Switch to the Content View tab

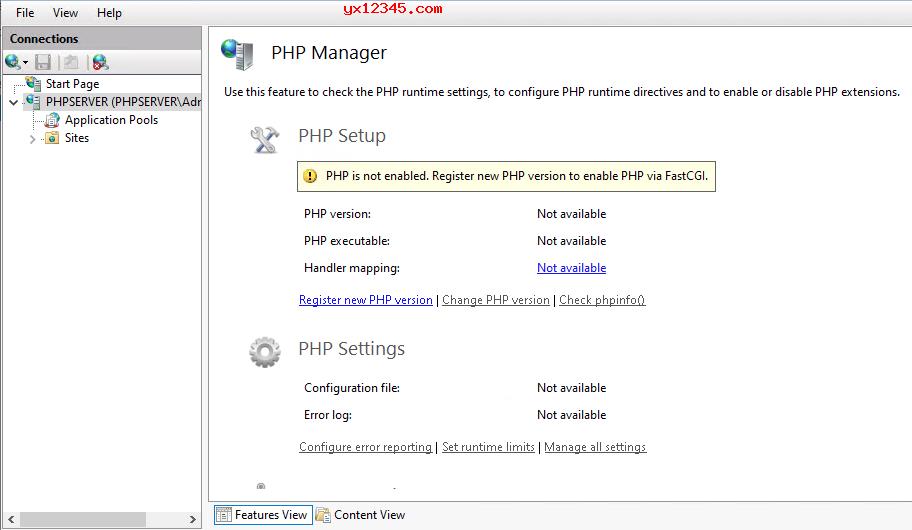point(361,515)
